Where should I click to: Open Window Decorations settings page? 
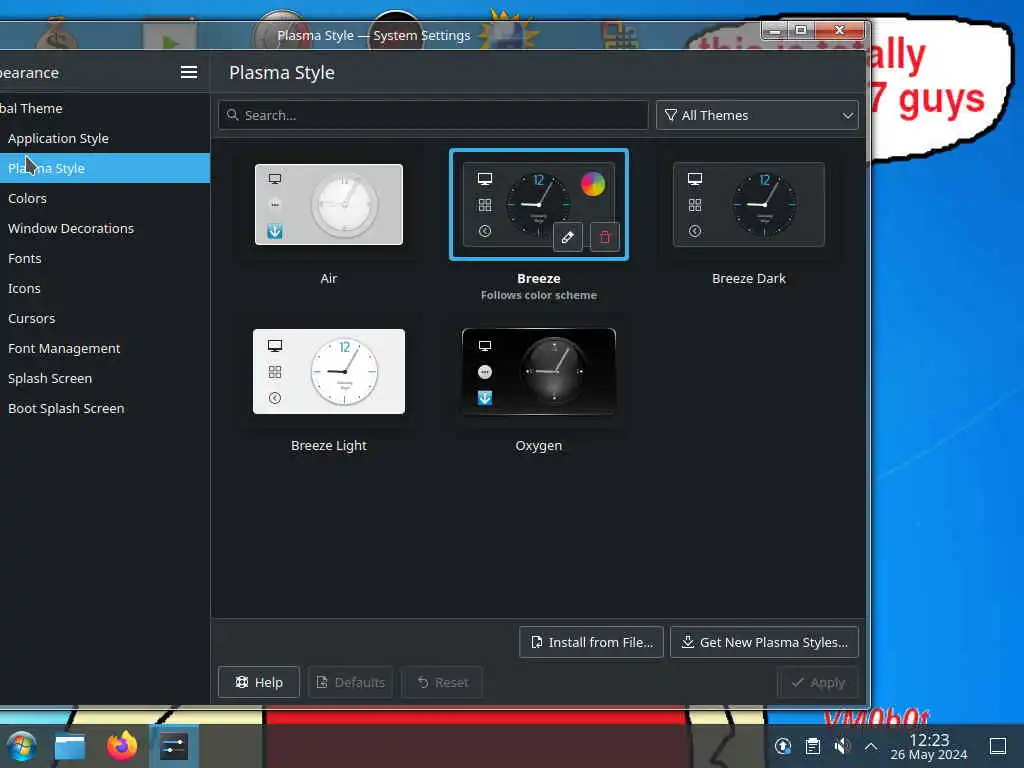click(104, 229)
